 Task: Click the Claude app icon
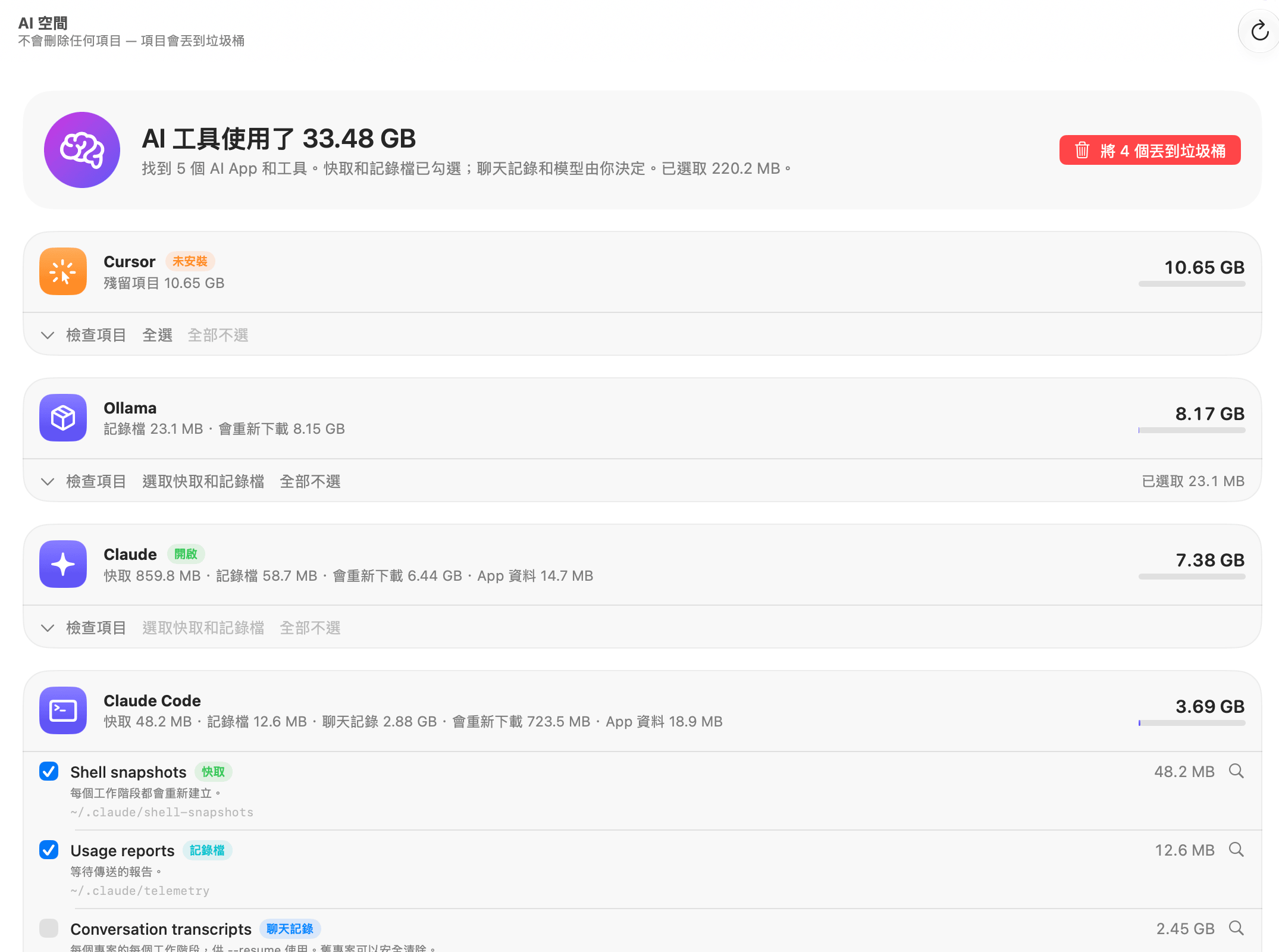click(63, 564)
